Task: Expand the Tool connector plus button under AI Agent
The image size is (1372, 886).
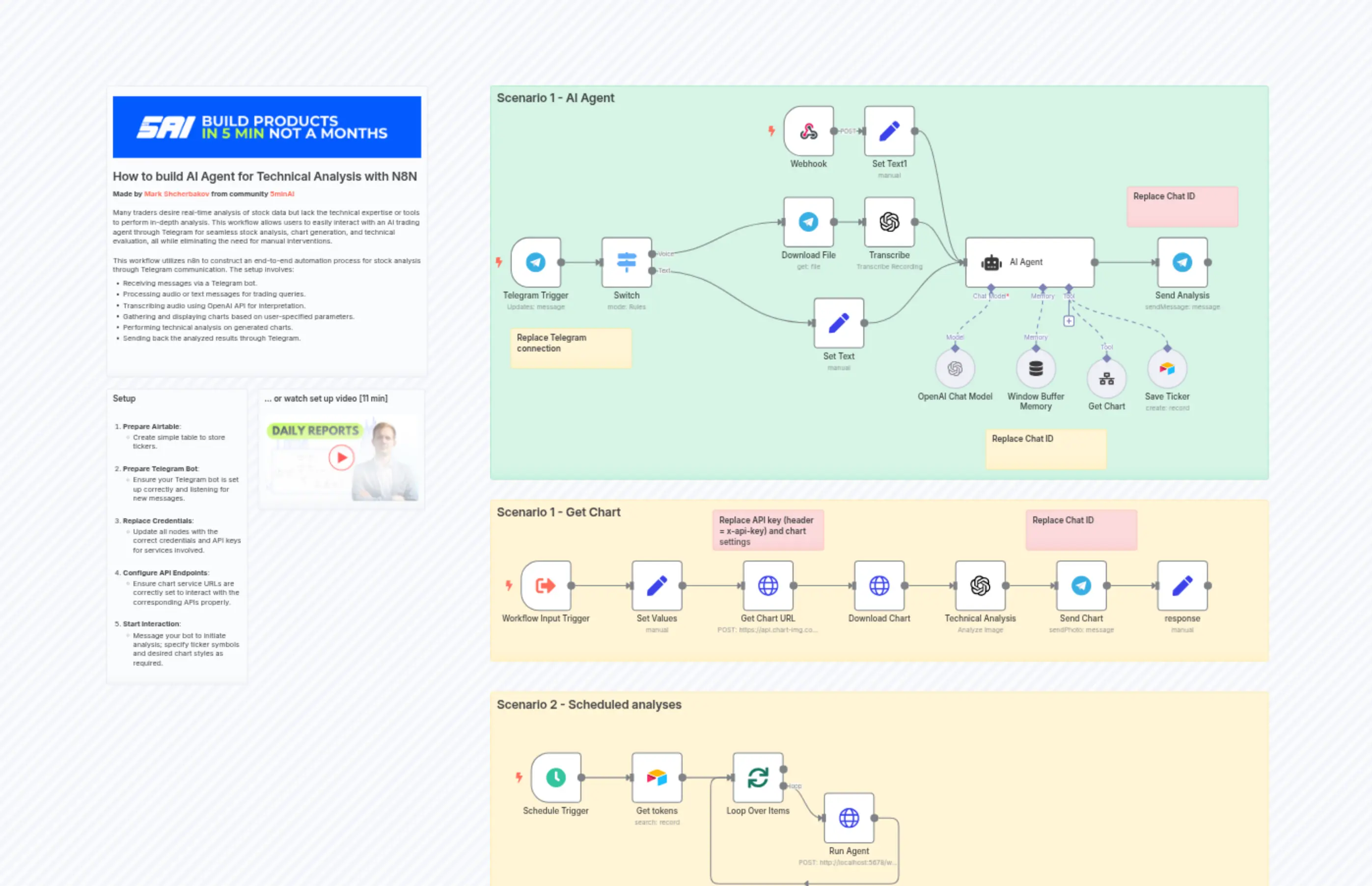Action: [x=1069, y=321]
